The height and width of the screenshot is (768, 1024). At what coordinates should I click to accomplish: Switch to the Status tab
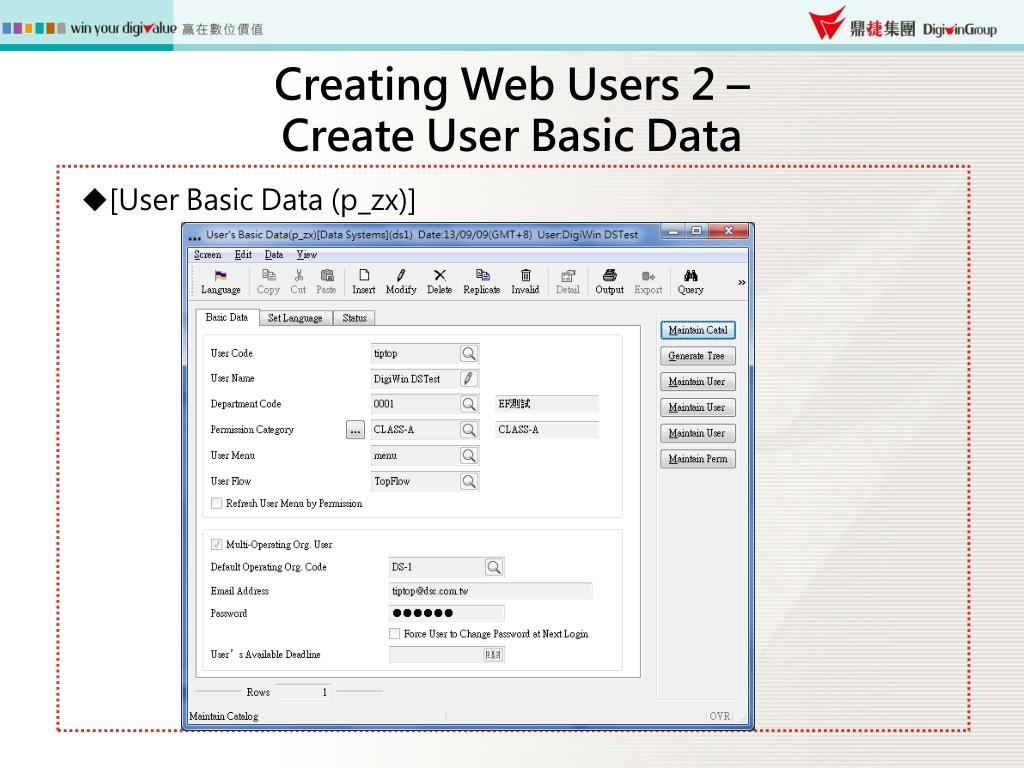[x=355, y=318]
